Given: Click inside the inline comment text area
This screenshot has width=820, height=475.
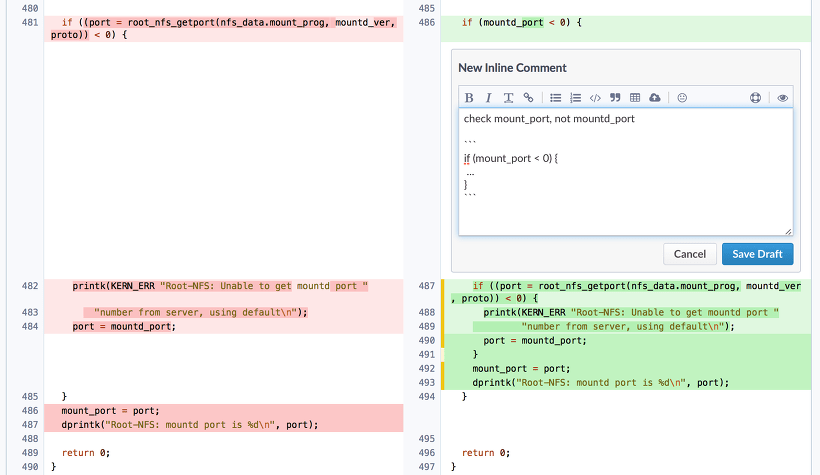Looking at the screenshot, I should (625, 172).
